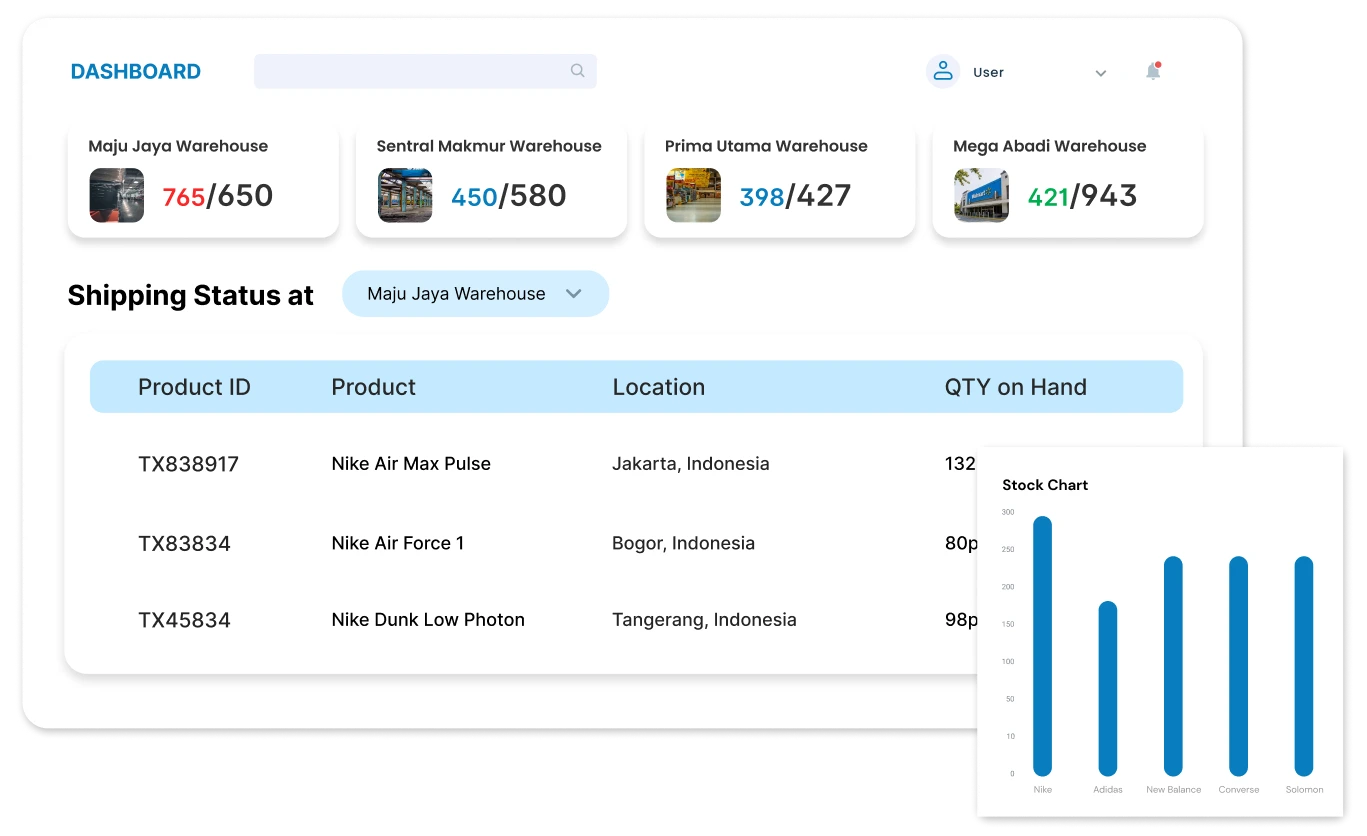1367x836 pixels.
Task: Open the notification bell
Action: (1153, 72)
